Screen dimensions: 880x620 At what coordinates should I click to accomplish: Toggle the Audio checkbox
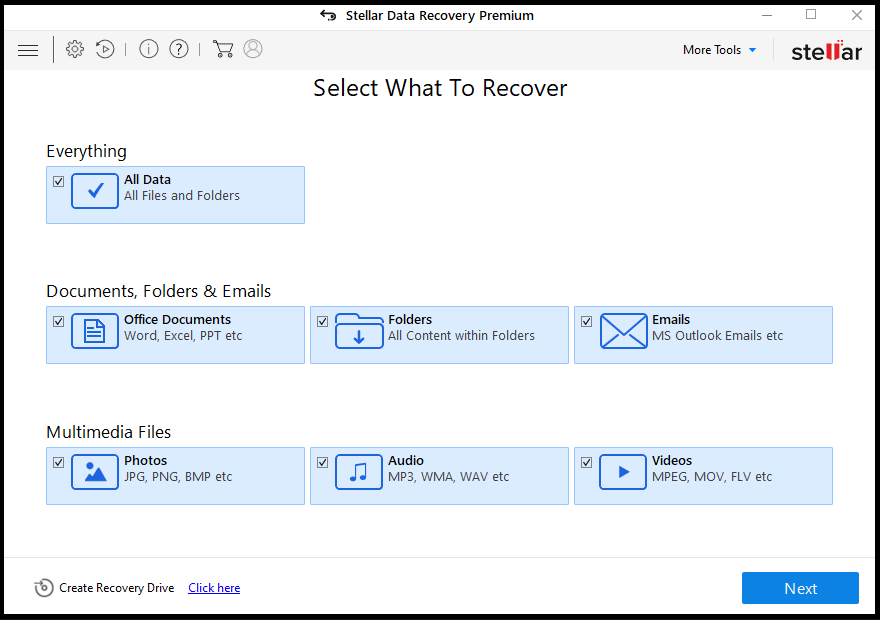[323, 462]
